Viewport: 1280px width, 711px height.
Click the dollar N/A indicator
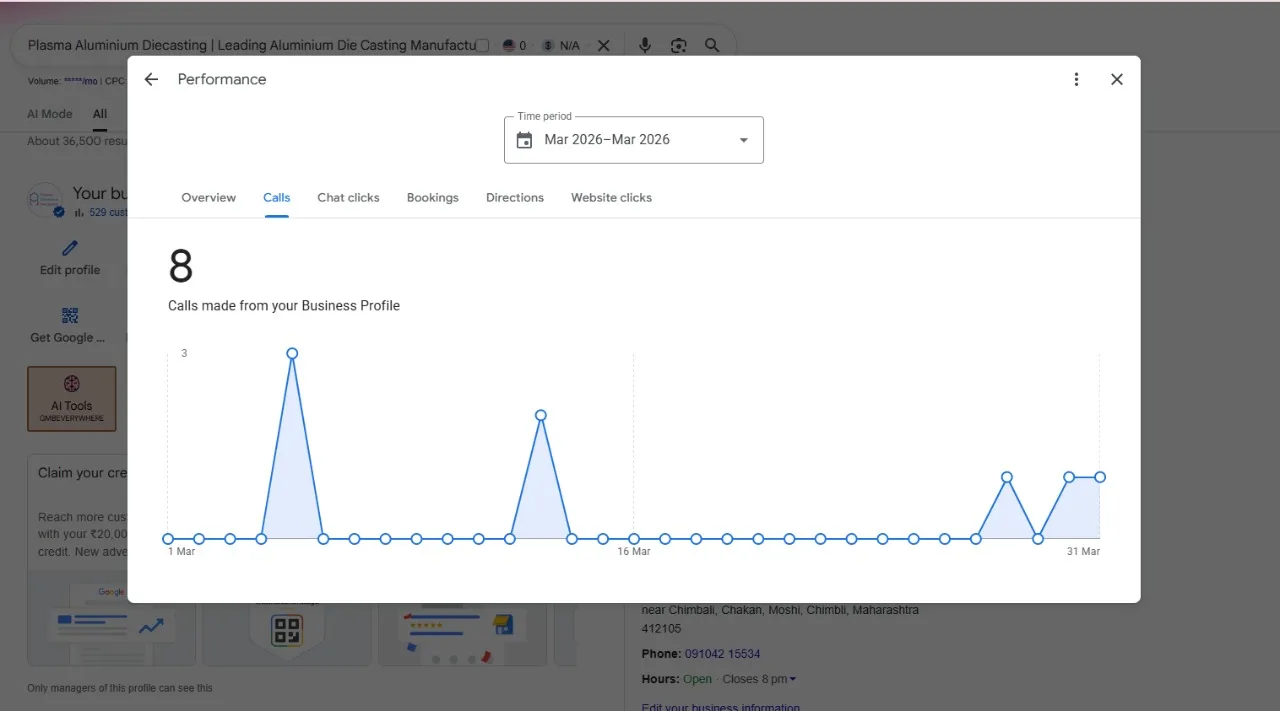pyautogui.click(x=561, y=46)
